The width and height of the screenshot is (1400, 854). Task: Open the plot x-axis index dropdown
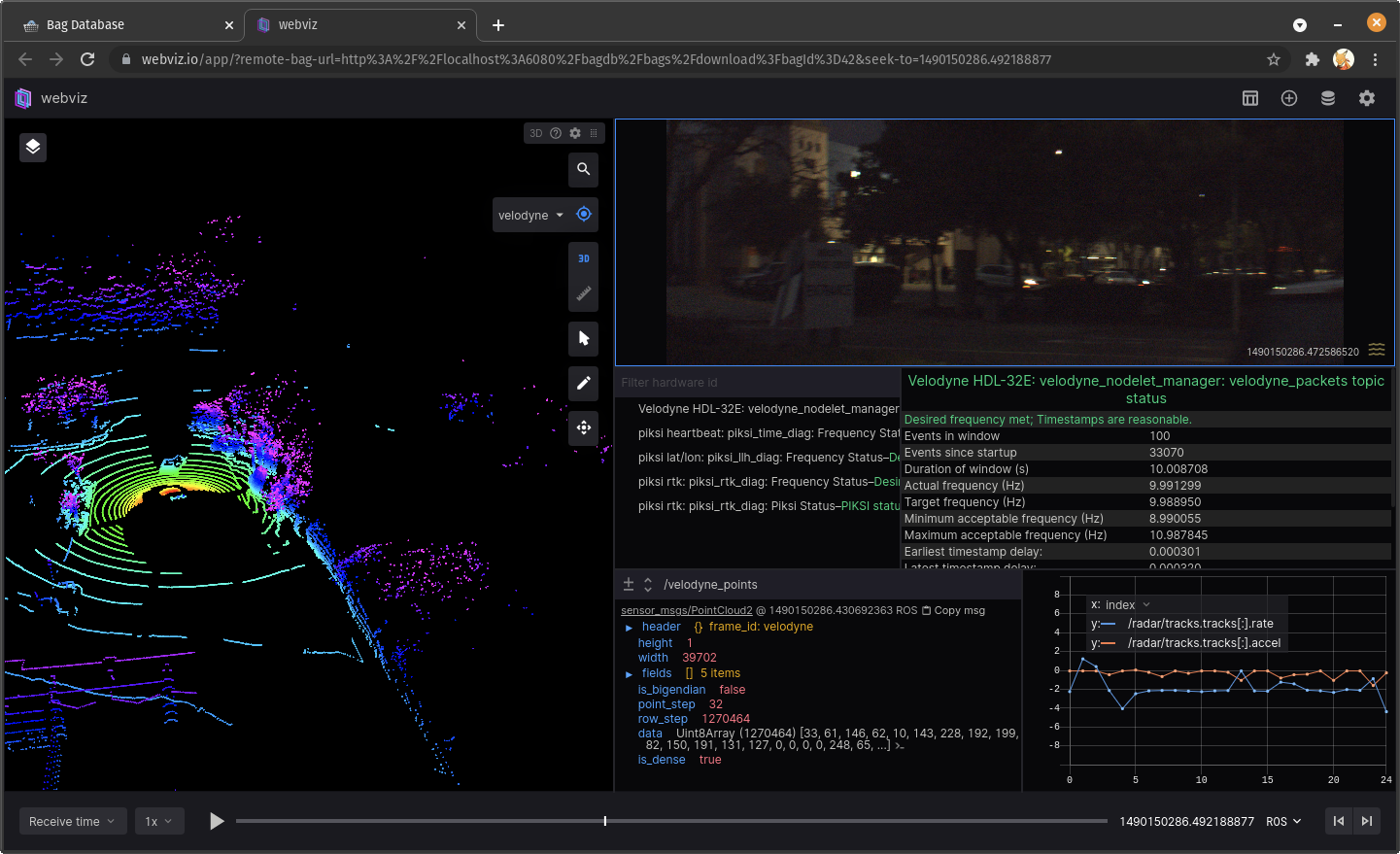click(x=1127, y=604)
